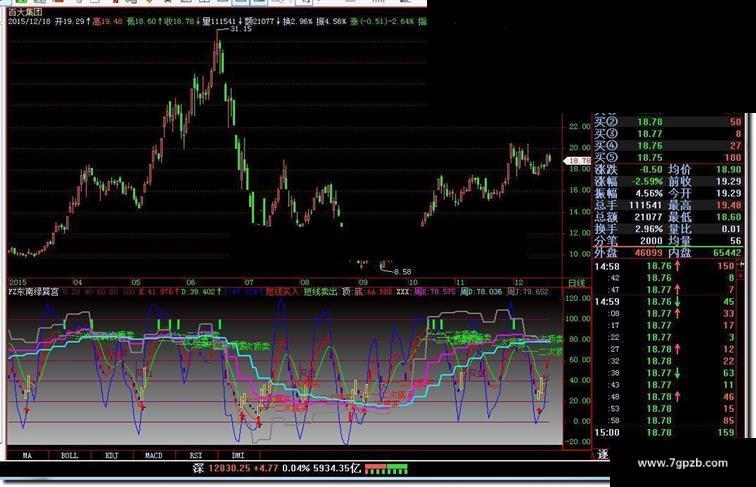756x487 pixels.
Task: Select the 14:58 tick row
Action: point(665,266)
